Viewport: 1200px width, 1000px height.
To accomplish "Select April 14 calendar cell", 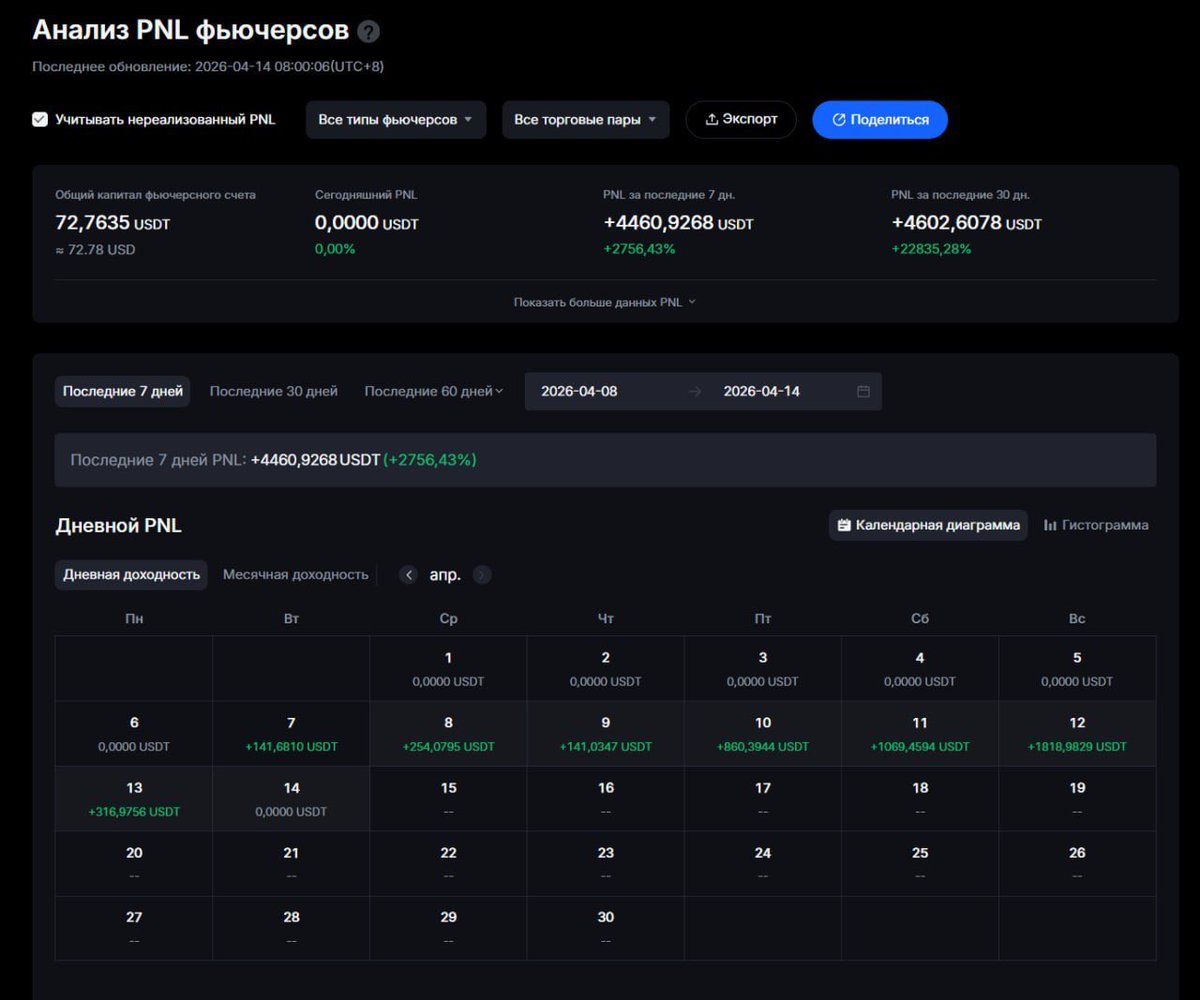I will click(x=291, y=799).
